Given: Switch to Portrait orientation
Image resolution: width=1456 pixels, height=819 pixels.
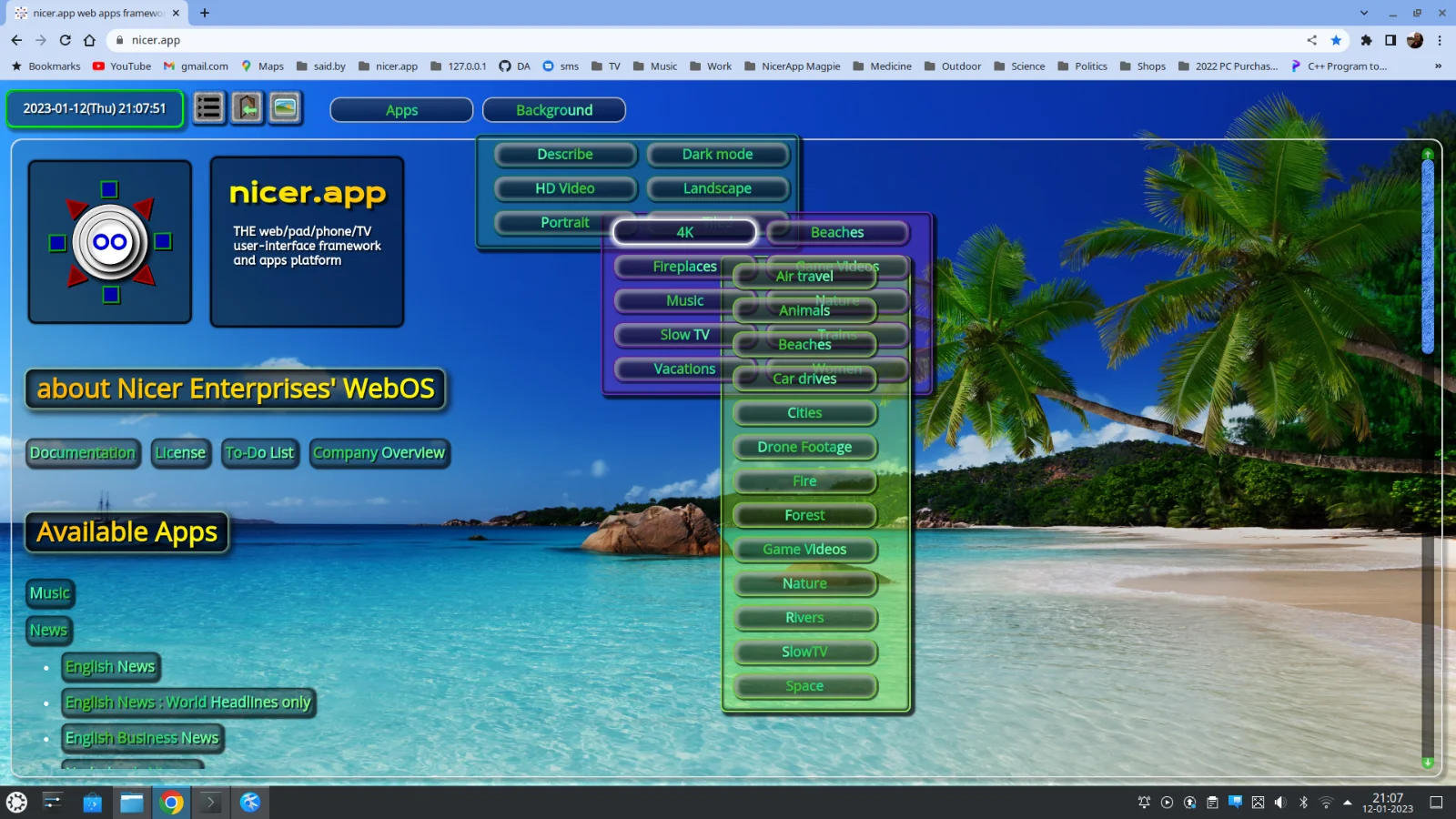Looking at the screenshot, I should pyautogui.click(x=564, y=222).
